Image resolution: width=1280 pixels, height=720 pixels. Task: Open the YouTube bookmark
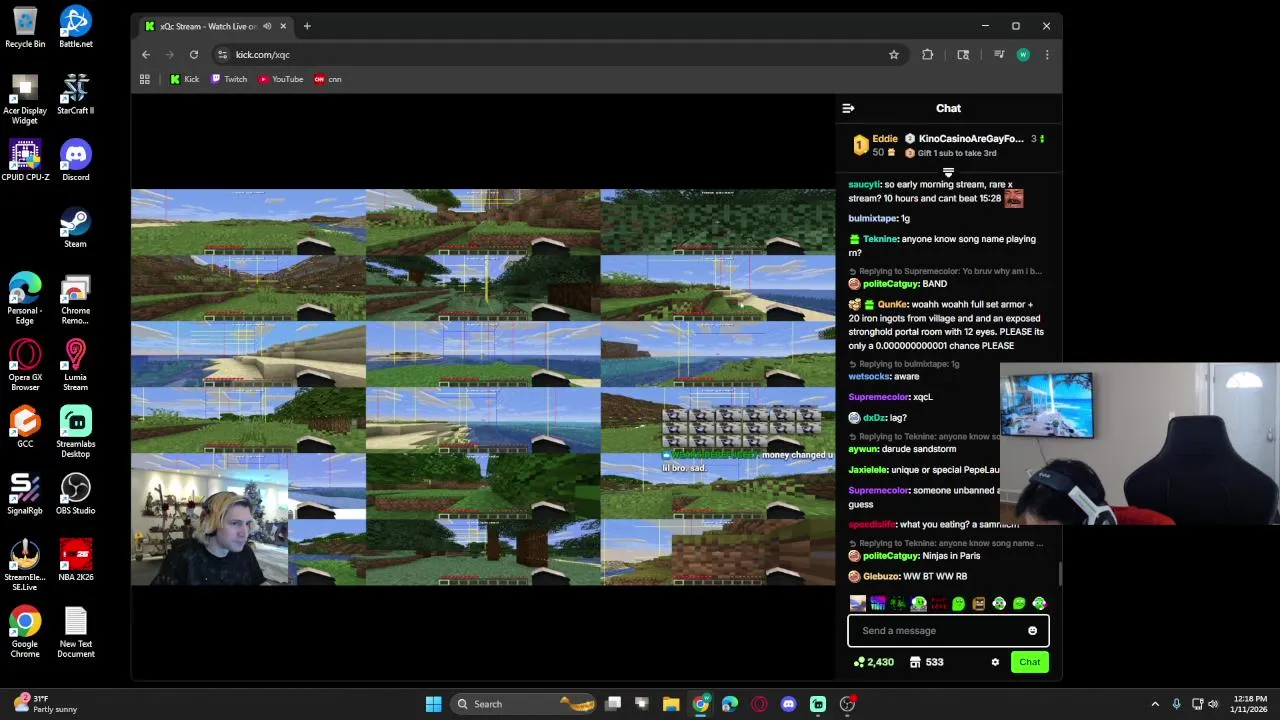pos(281,79)
